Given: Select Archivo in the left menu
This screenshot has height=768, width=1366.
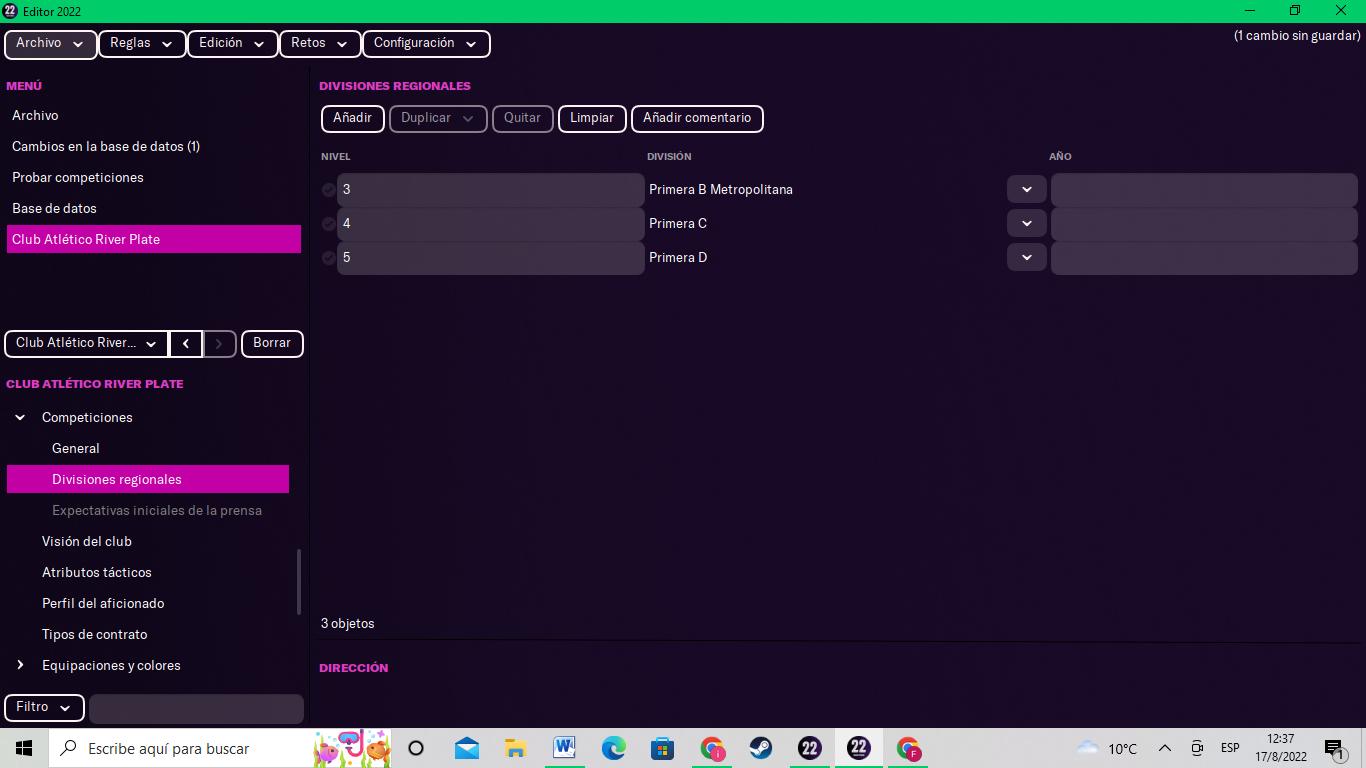Looking at the screenshot, I should pyautogui.click(x=154, y=116).
